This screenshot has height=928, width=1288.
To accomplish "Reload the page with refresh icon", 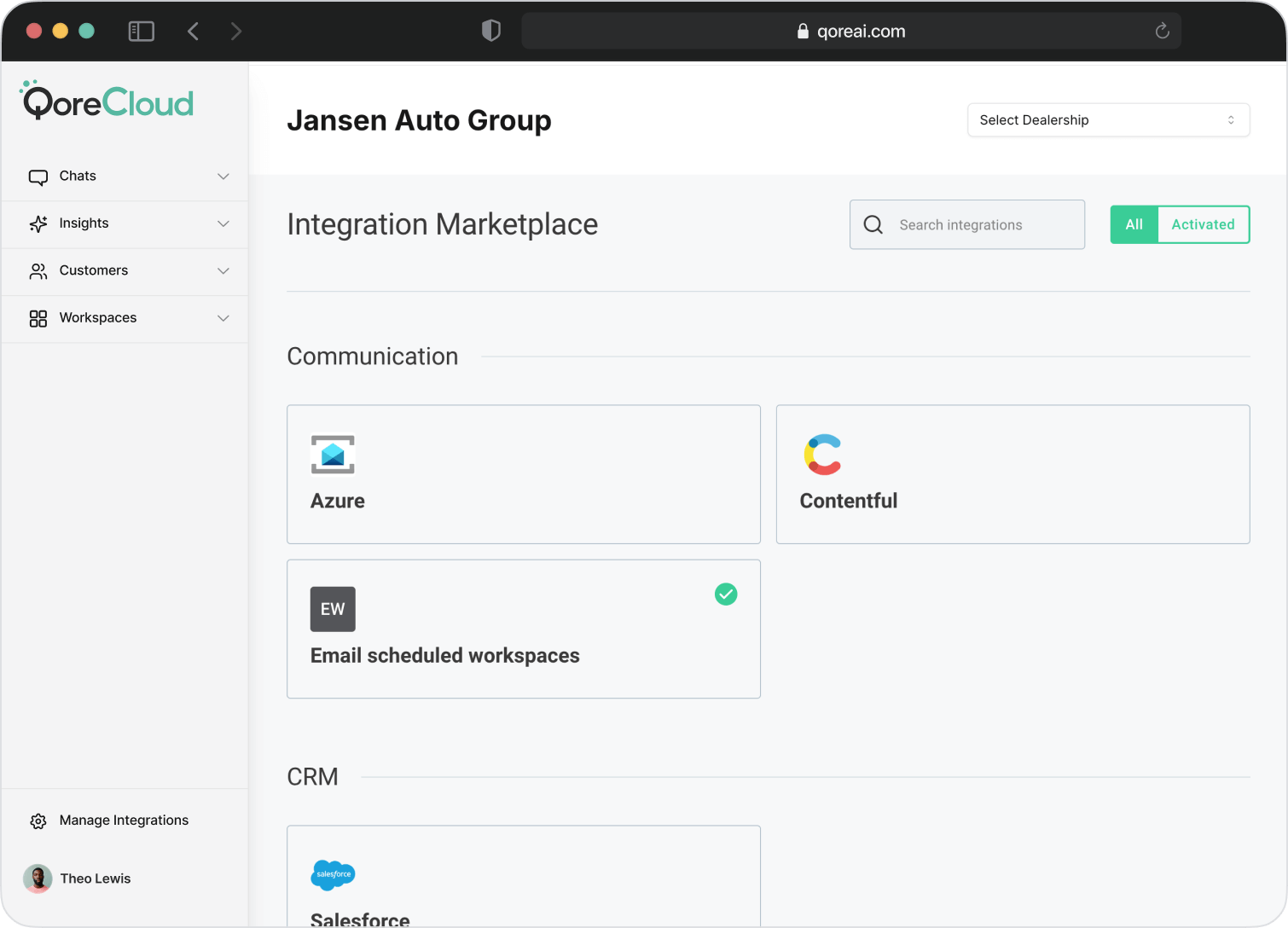I will 1162,32.
